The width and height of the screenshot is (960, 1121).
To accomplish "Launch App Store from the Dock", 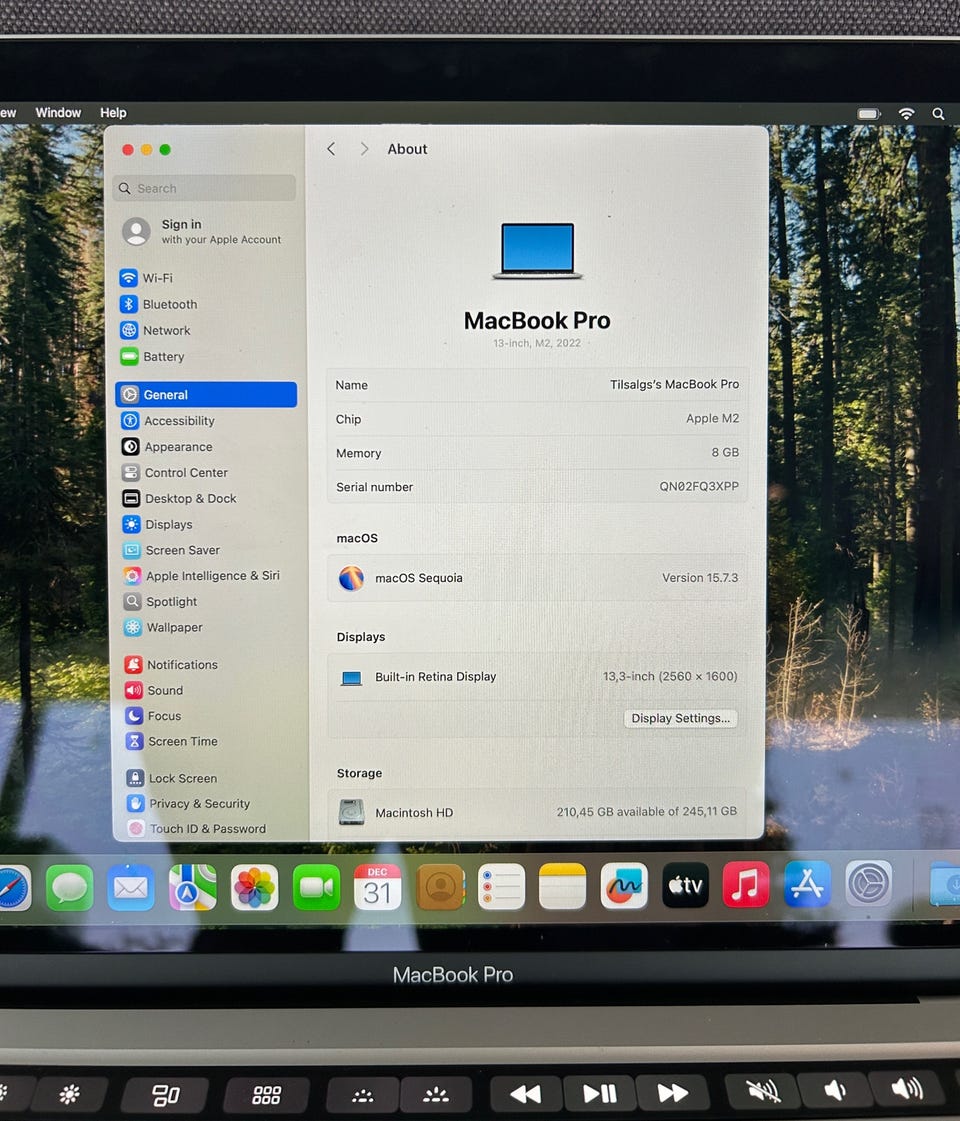I will point(807,884).
